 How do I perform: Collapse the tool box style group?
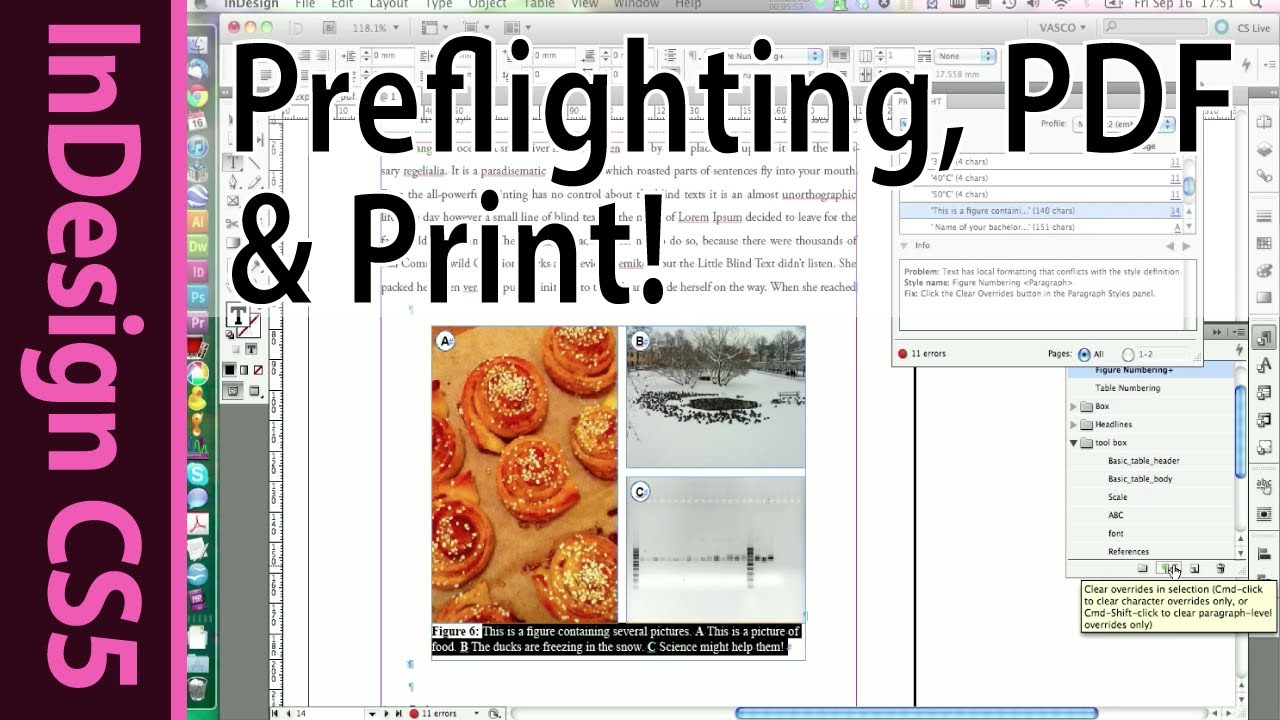(x=1075, y=443)
